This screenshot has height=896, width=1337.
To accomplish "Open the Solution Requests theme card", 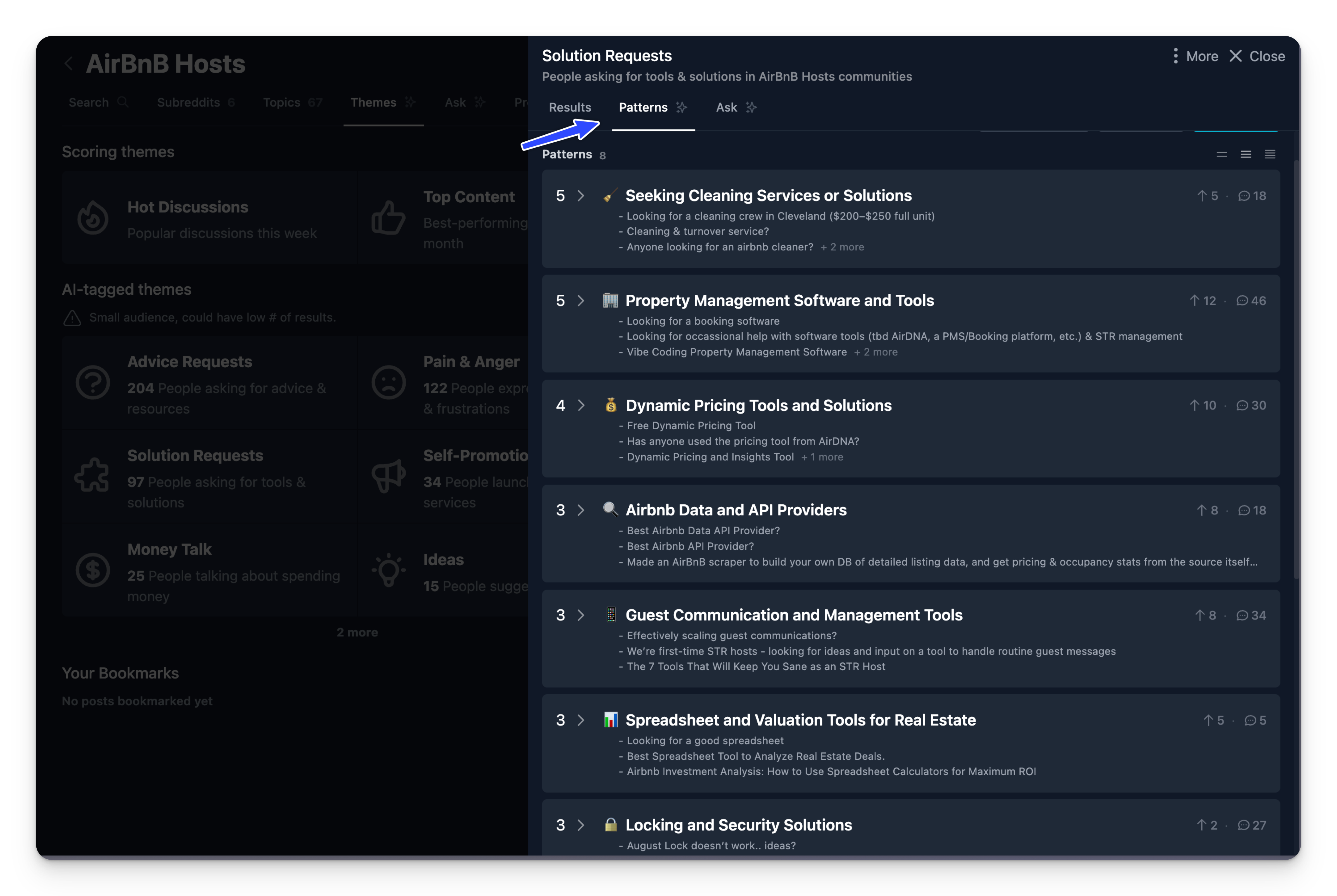I will pos(209,476).
